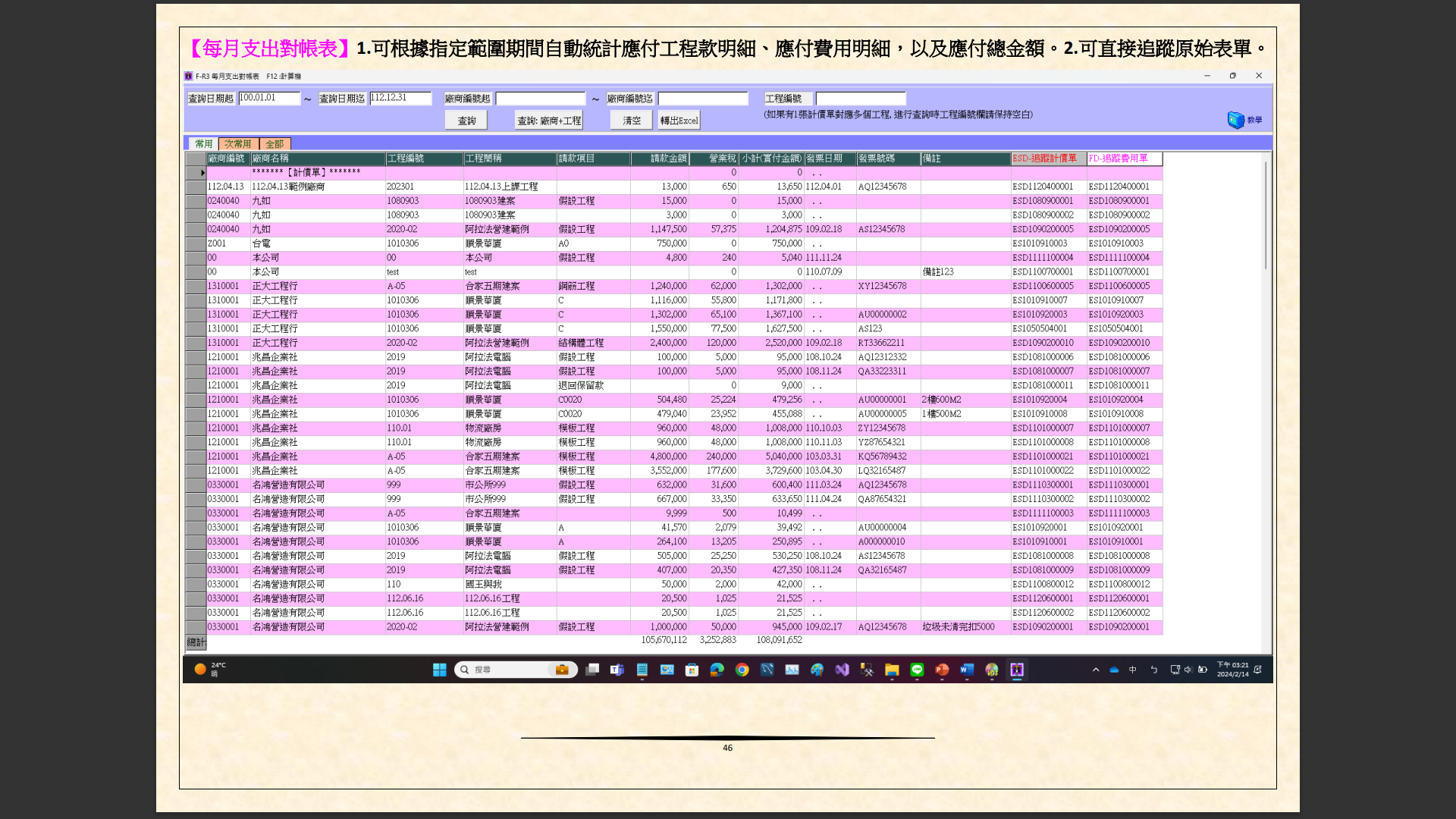
Task: Click the 中 input method indicator
Action: click(1133, 670)
